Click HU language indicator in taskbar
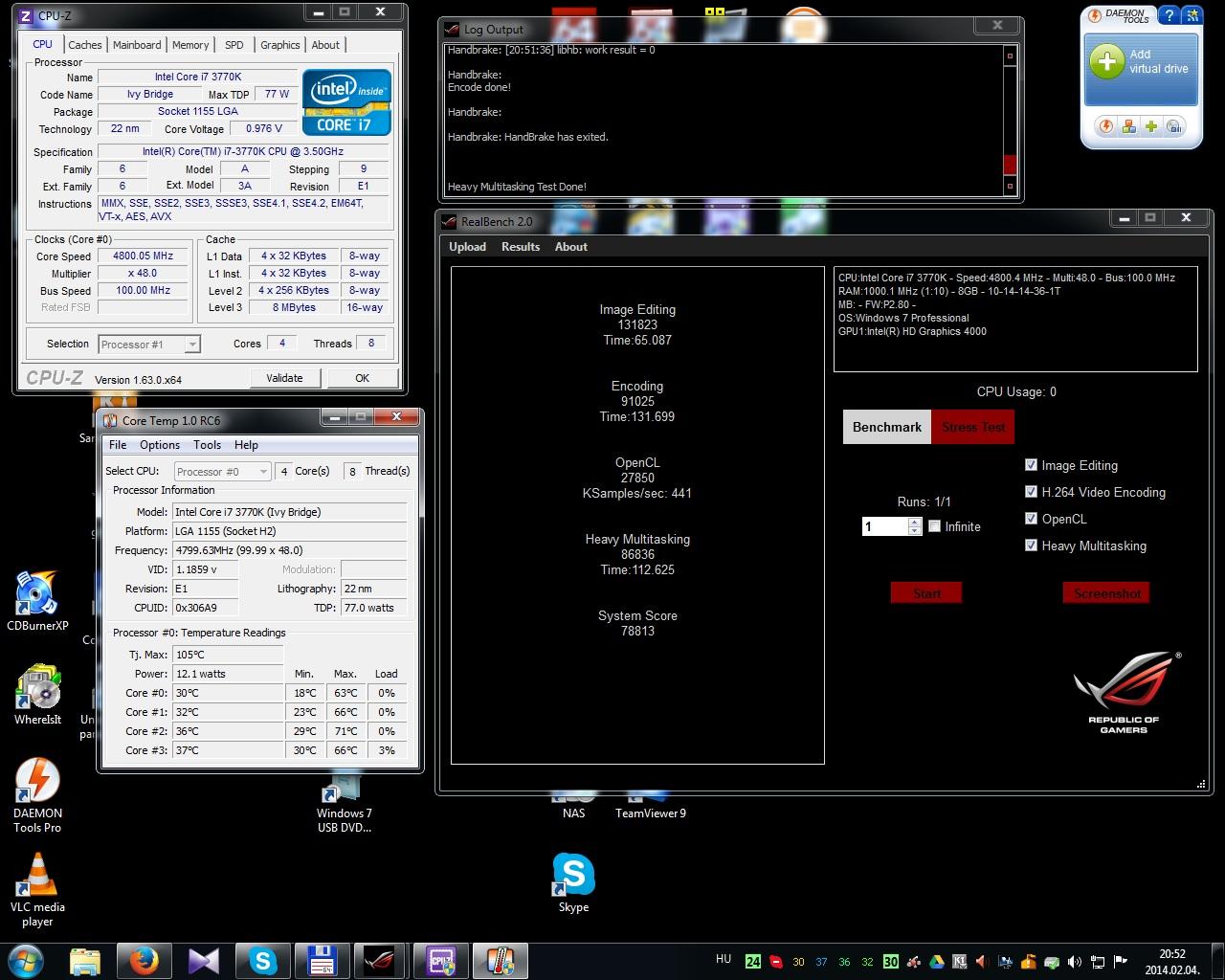Viewport: 1225px width, 980px height. pos(724,959)
